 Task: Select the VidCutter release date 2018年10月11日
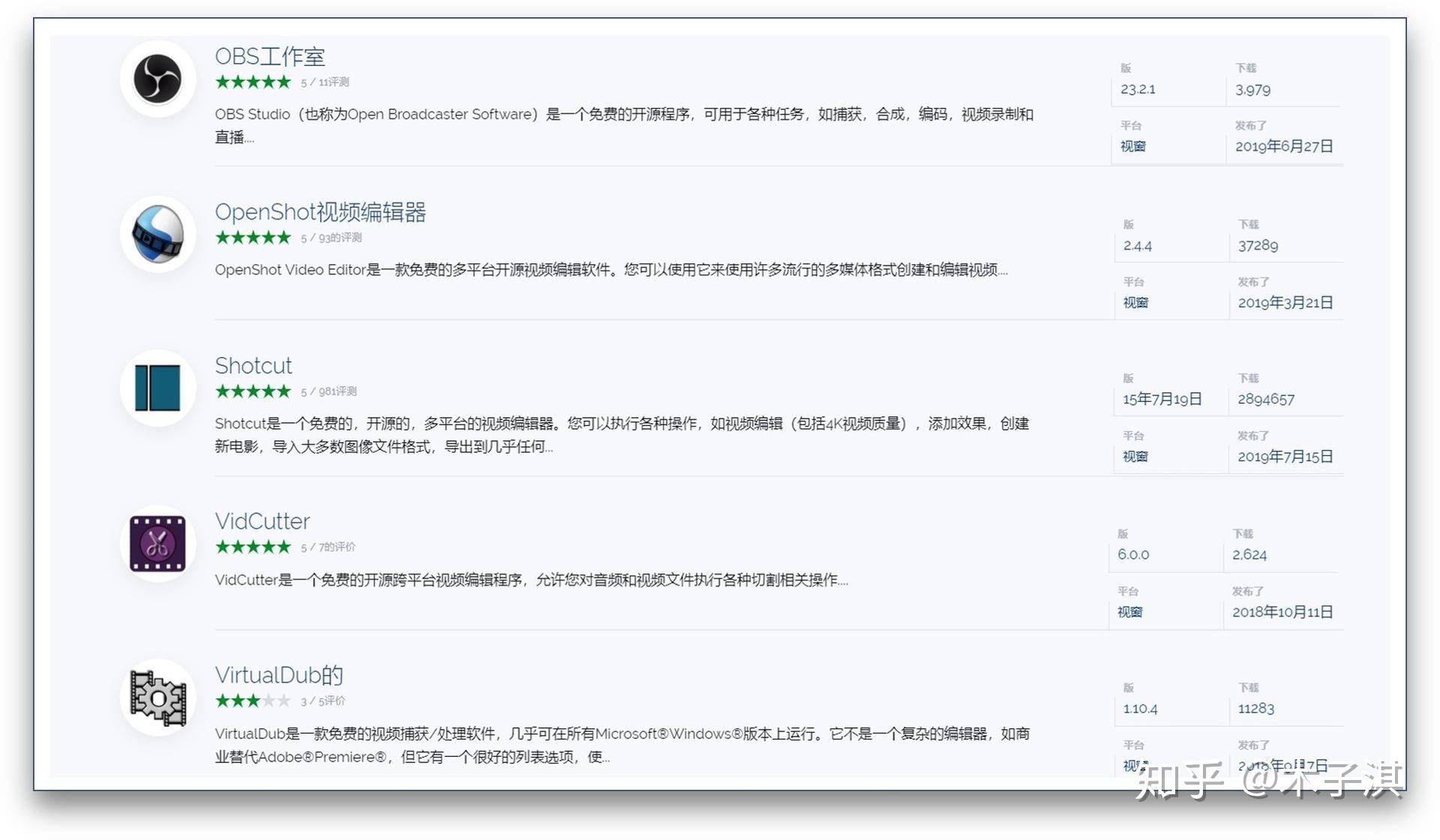click(1282, 612)
